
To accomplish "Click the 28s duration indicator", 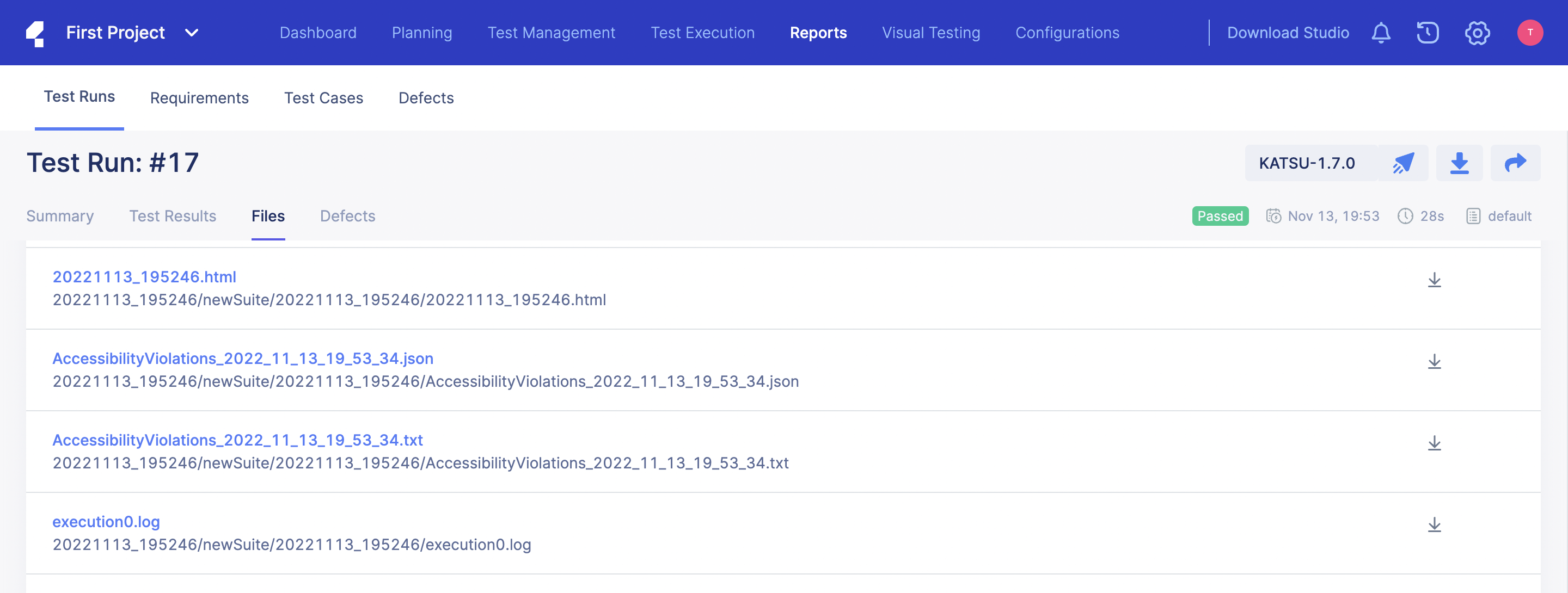I will pyautogui.click(x=1422, y=216).
